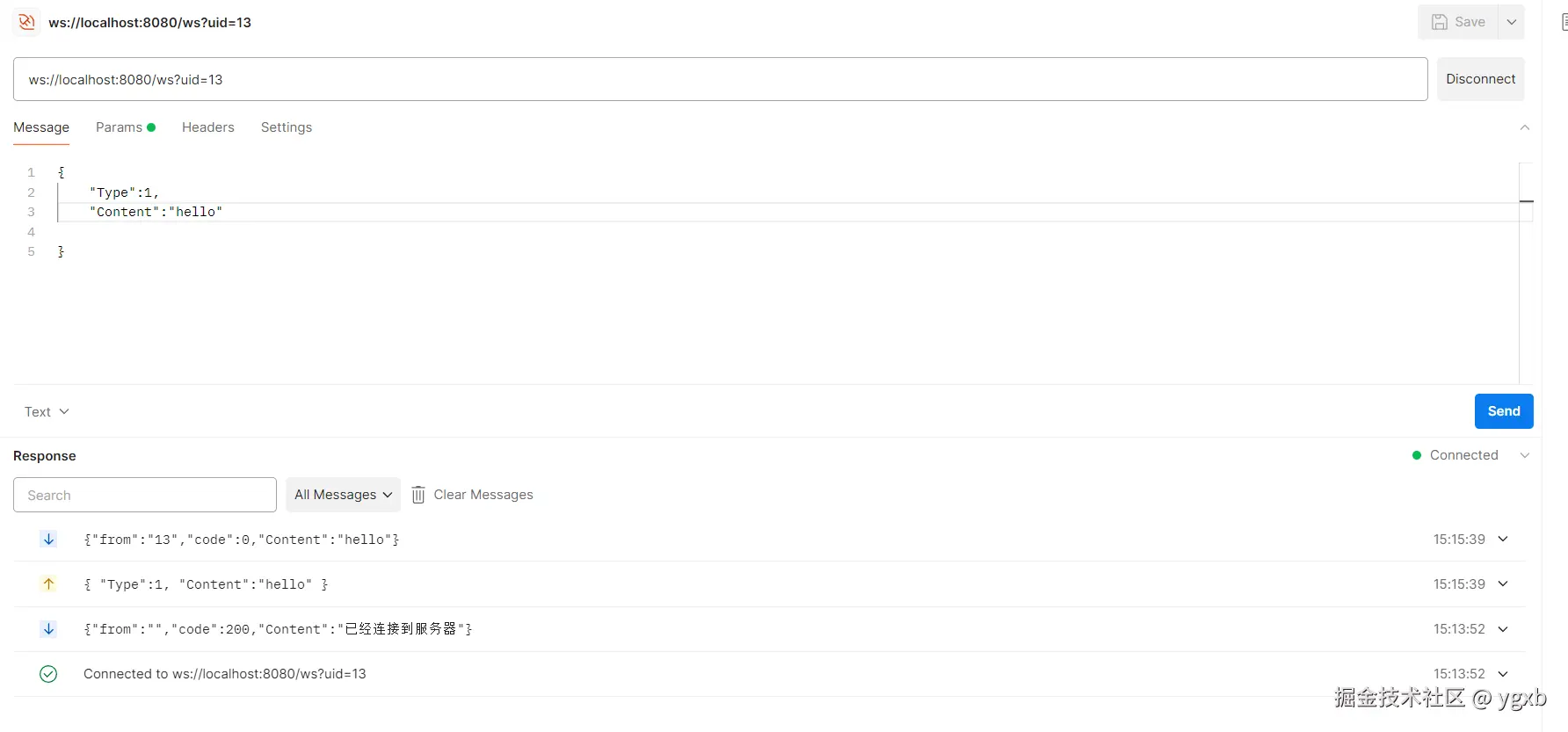
Task: Click the Clear Messages trash icon
Action: point(418,495)
